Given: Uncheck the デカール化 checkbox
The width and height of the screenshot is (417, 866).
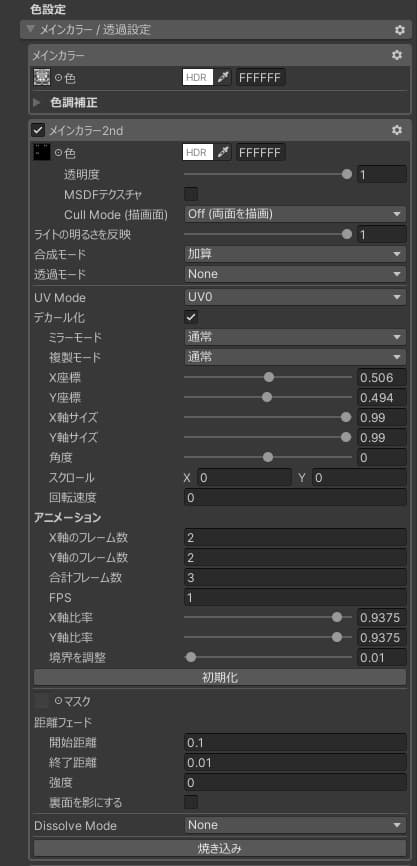Looking at the screenshot, I should point(191,317).
